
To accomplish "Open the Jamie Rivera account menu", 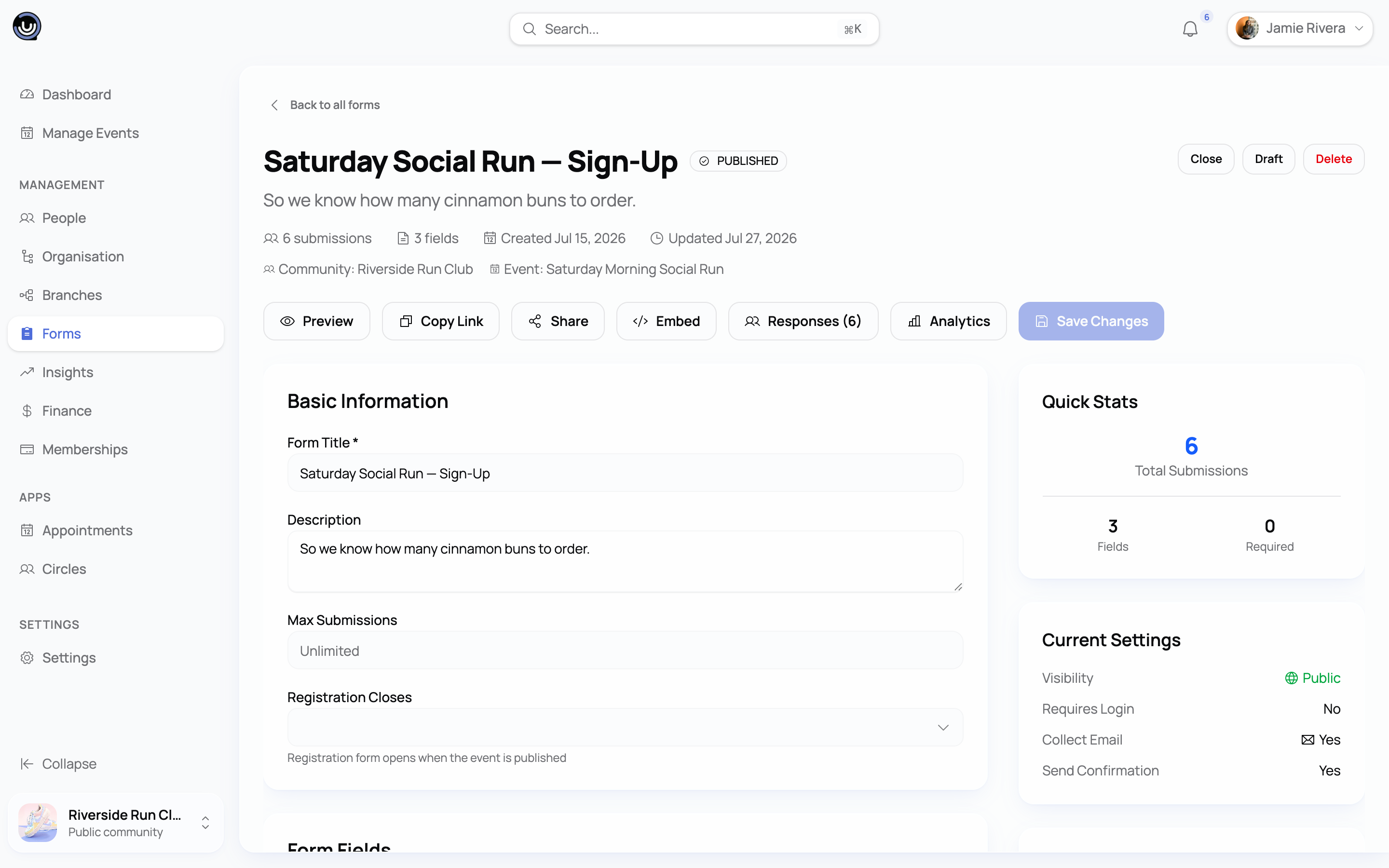I will tap(1299, 29).
